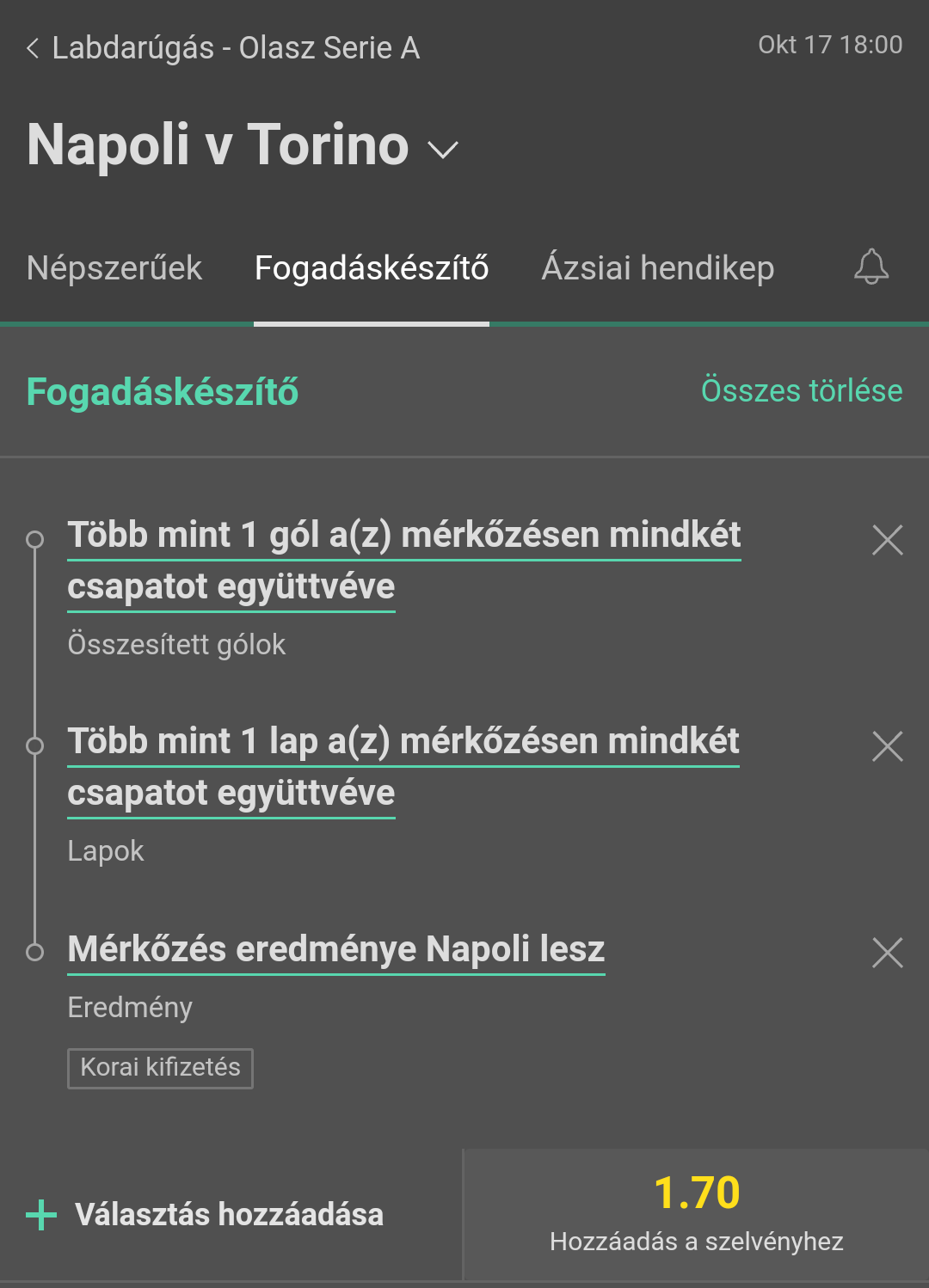Click the Összes törlése link
Viewport: 929px width, 1288px height.
(x=802, y=390)
